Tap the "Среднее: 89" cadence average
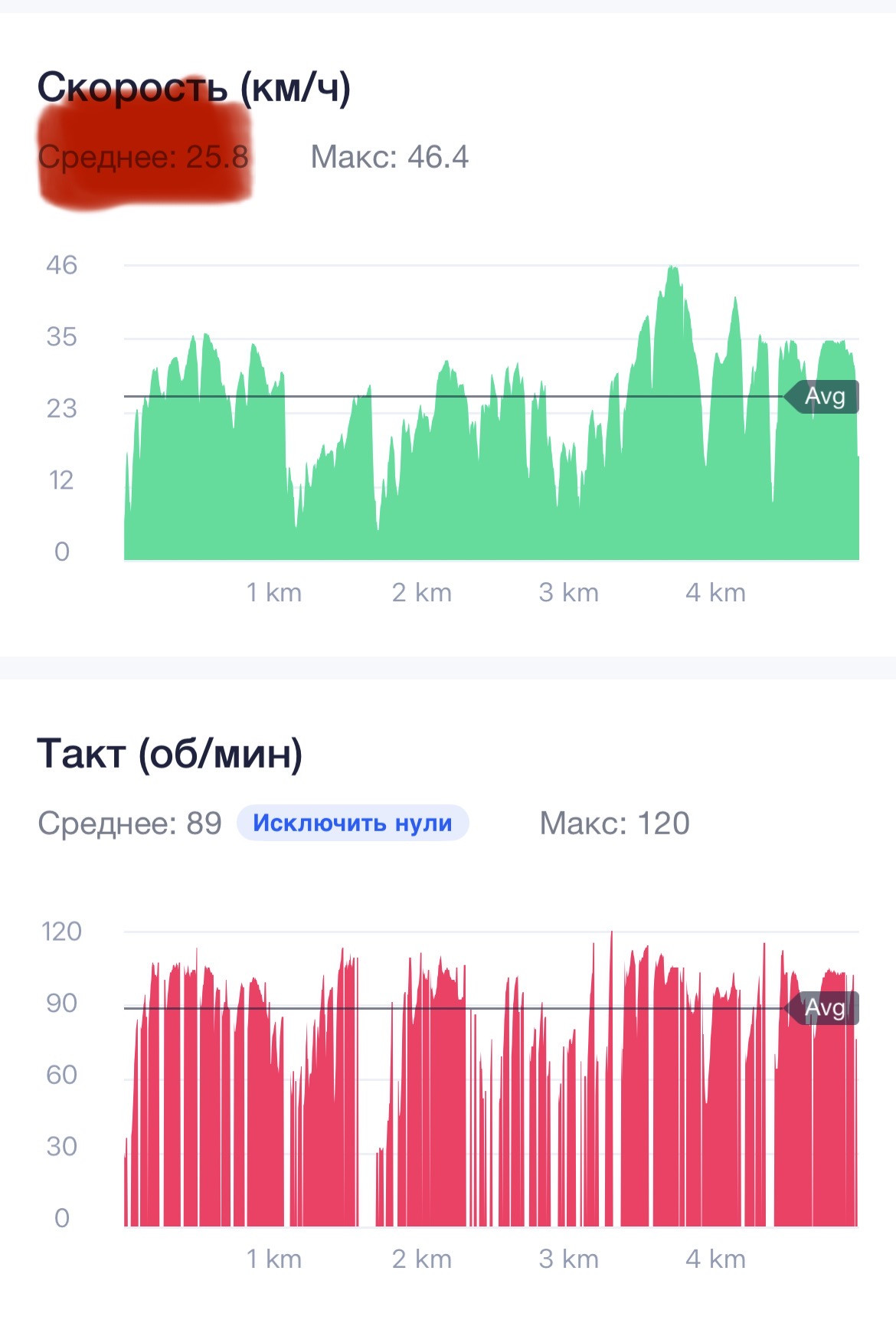Image resolution: width=896 pixels, height=1323 pixels. coord(129,824)
